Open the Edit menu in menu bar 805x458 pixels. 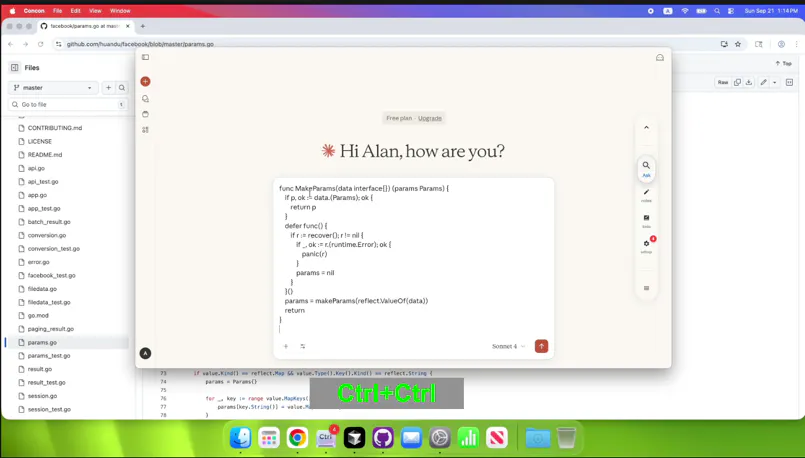[75, 11]
